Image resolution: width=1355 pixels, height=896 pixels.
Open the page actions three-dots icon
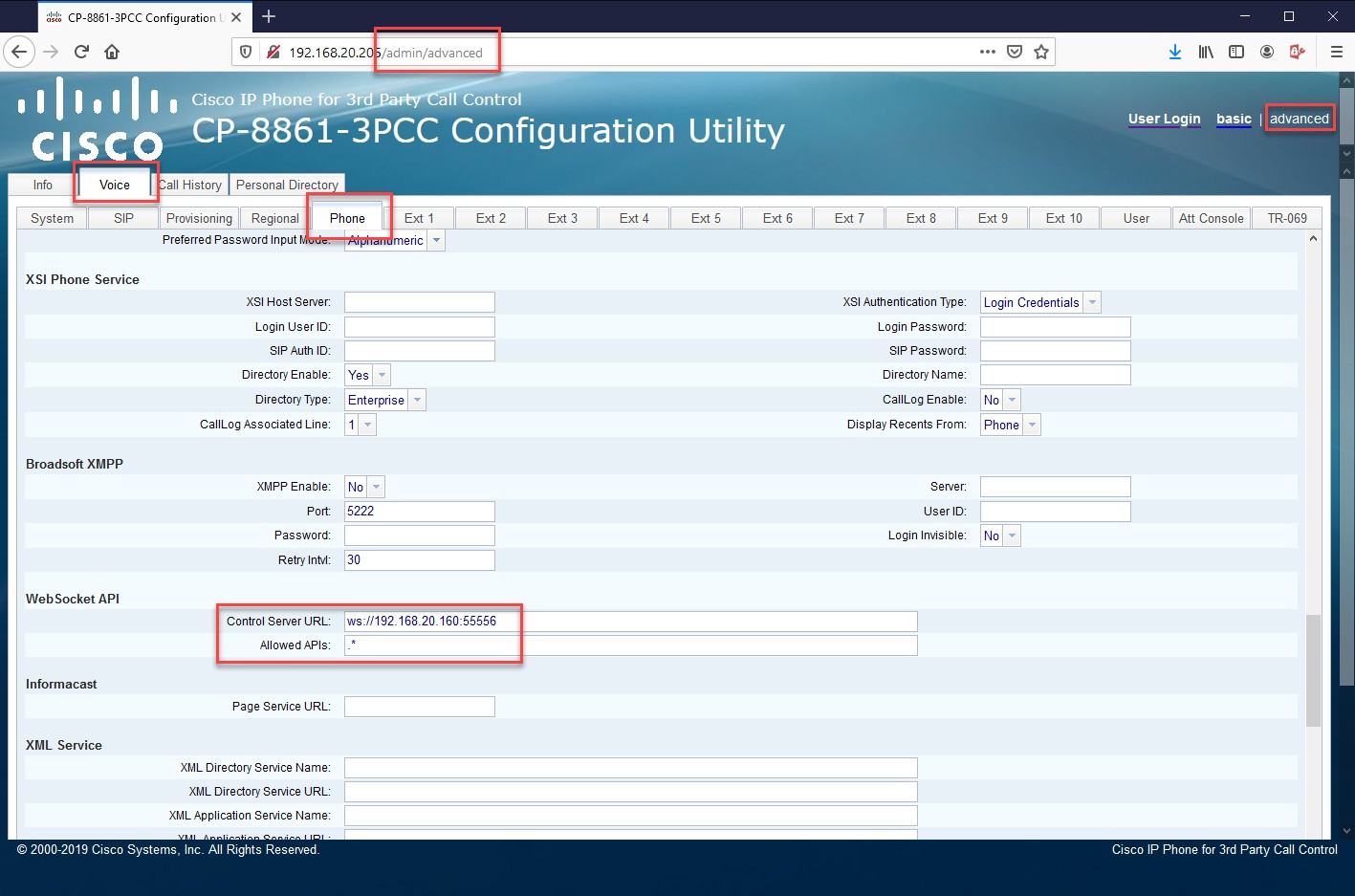tap(988, 52)
